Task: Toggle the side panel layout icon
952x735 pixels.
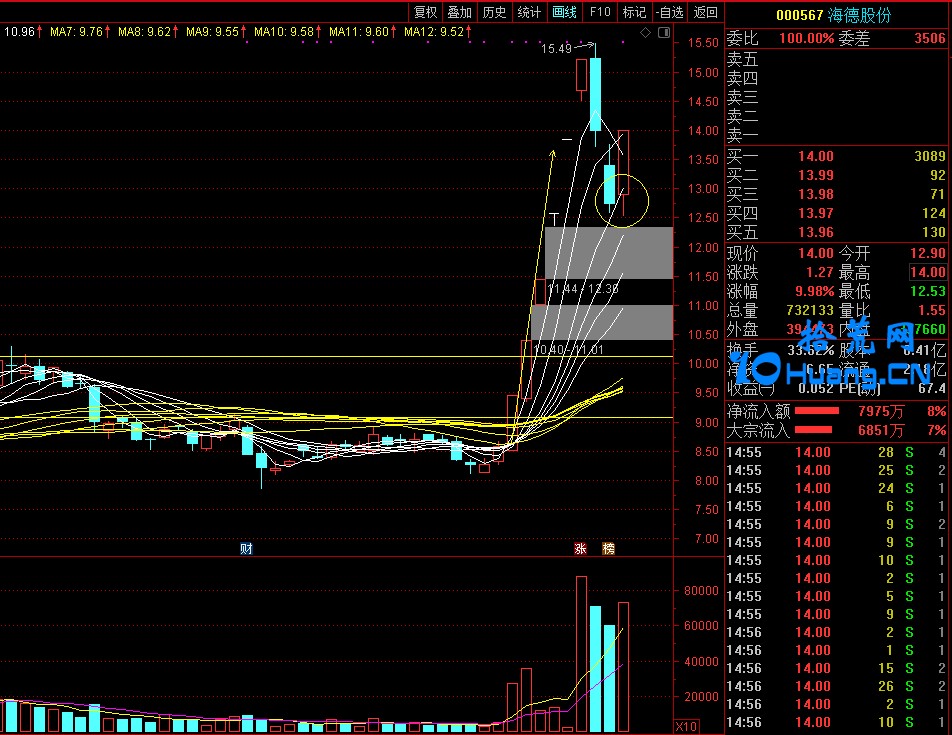Action: 664,33
